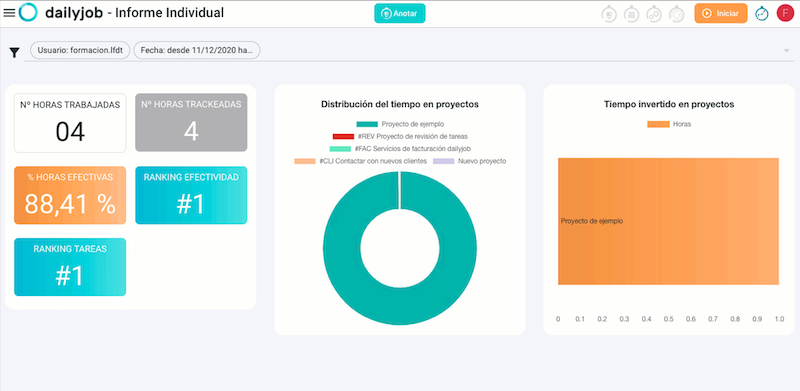Click the 0.5 axis label on bar chart
Viewport: 800px width, 391px height.
pos(668,319)
